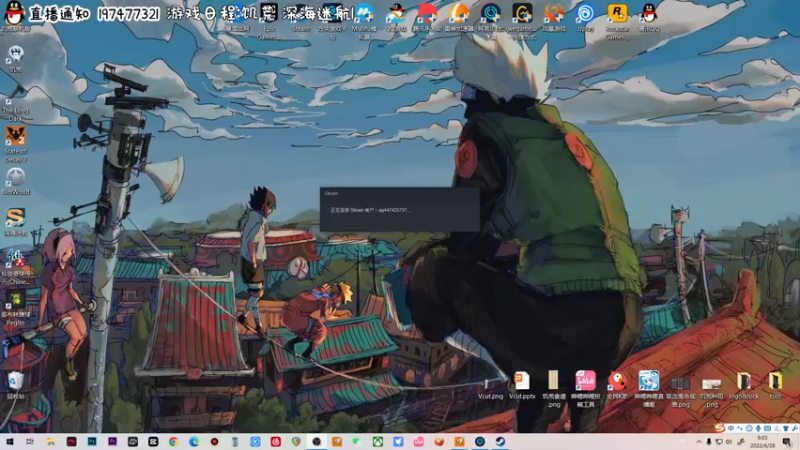Select the Peglin desktop shortcut
Screen dimensions: 800x450
tap(15, 308)
